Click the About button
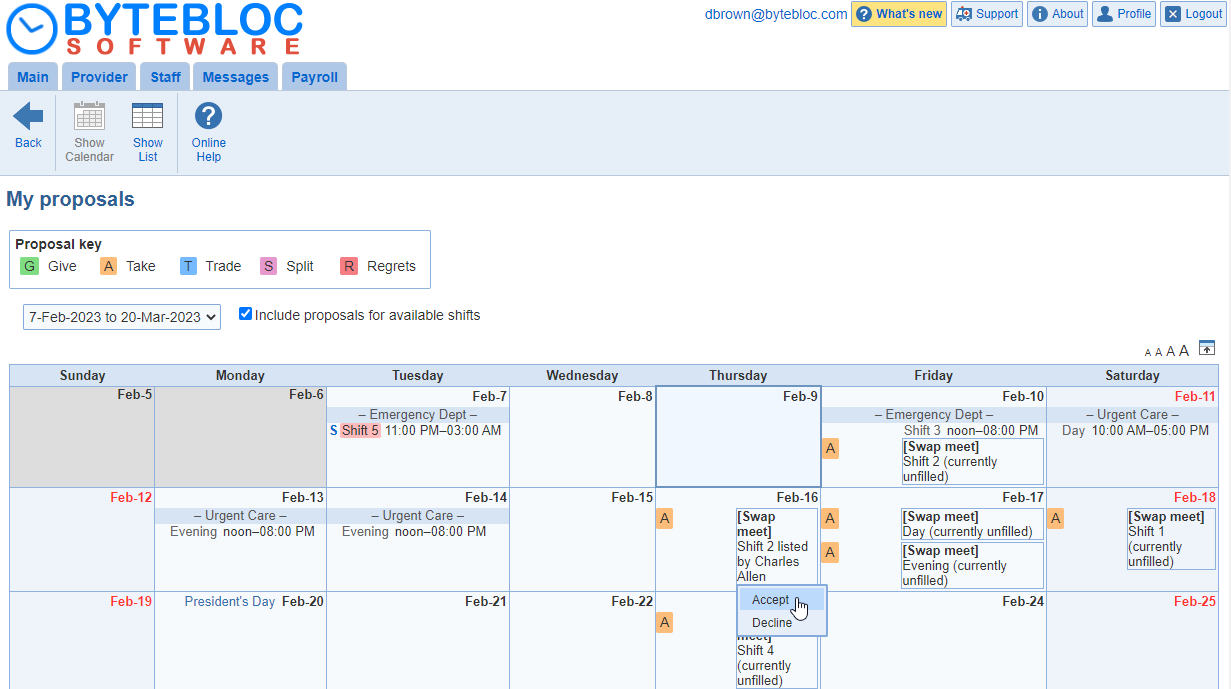The height and width of the screenshot is (689, 1231). pyautogui.click(x=1057, y=14)
